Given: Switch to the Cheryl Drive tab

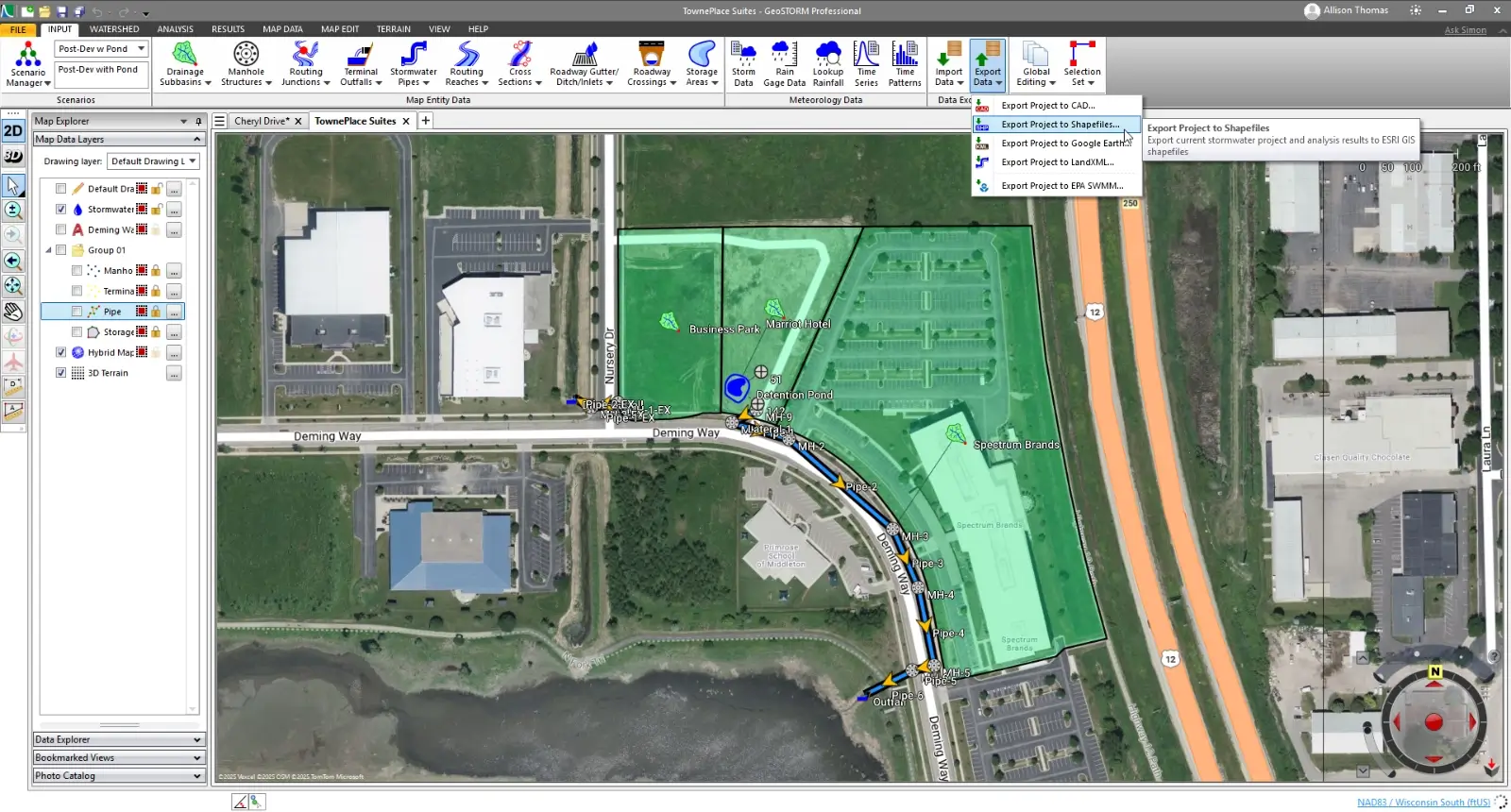Looking at the screenshot, I should pyautogui.click(x=261, y=121).
